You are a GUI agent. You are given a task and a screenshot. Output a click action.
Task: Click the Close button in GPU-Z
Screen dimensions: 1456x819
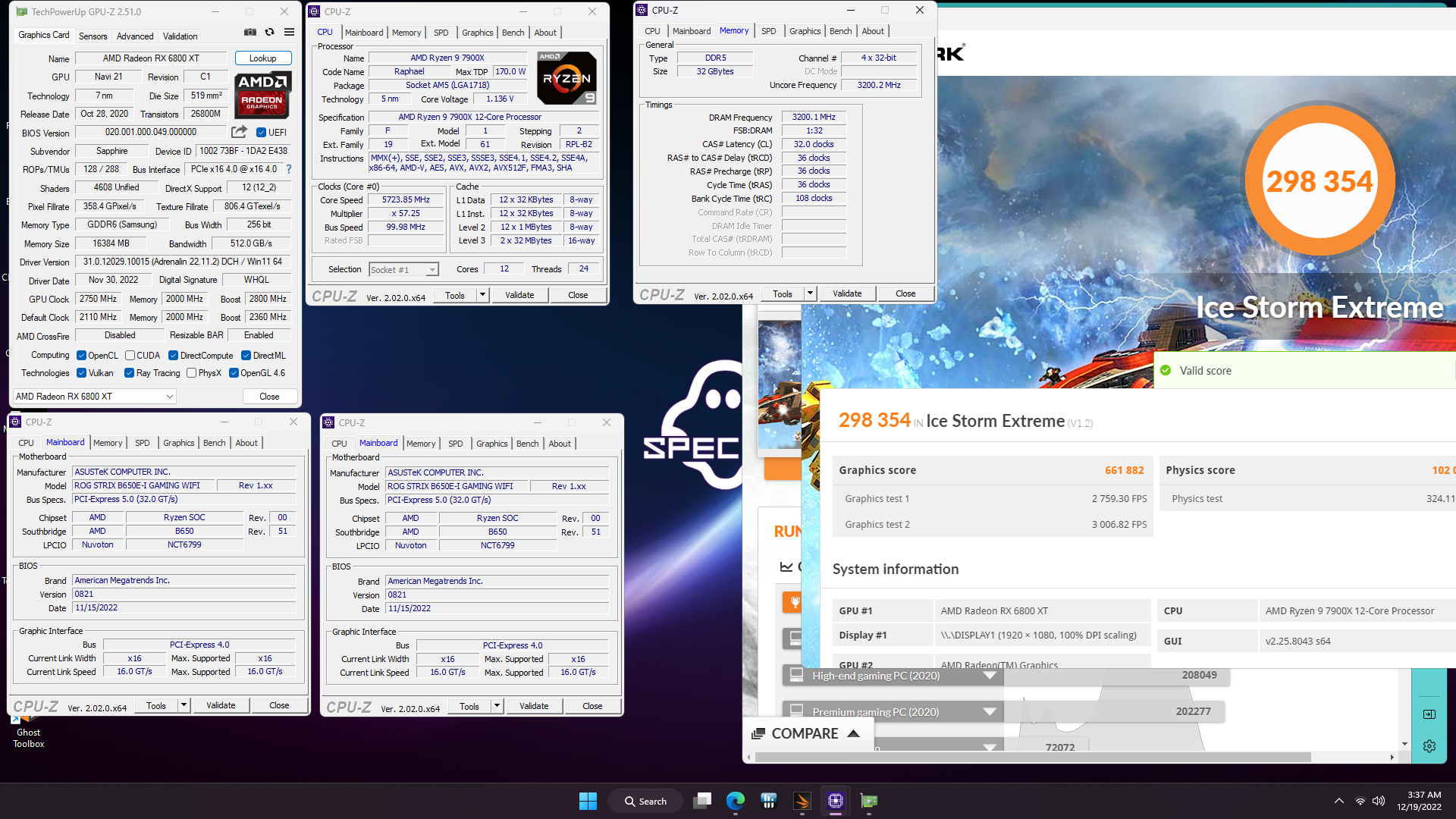point(269,396)
